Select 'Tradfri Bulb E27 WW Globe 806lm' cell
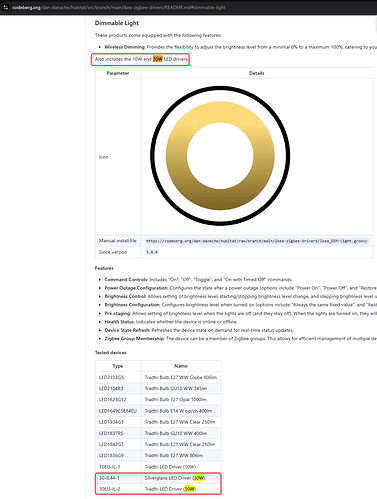This screenshot has height=499, width=377. 181,377
